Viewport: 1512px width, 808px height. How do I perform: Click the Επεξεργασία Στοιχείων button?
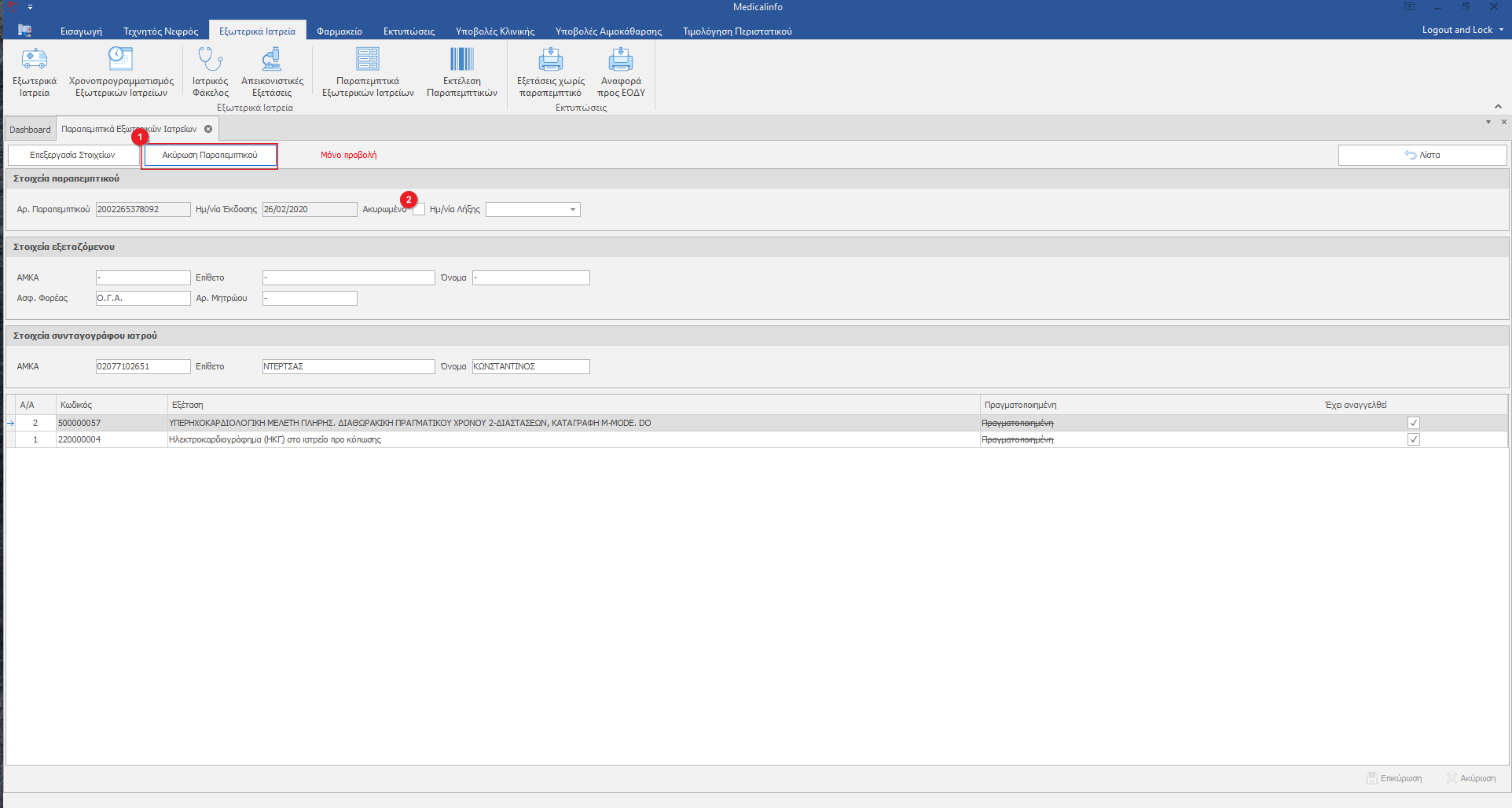tap(72, 156)
